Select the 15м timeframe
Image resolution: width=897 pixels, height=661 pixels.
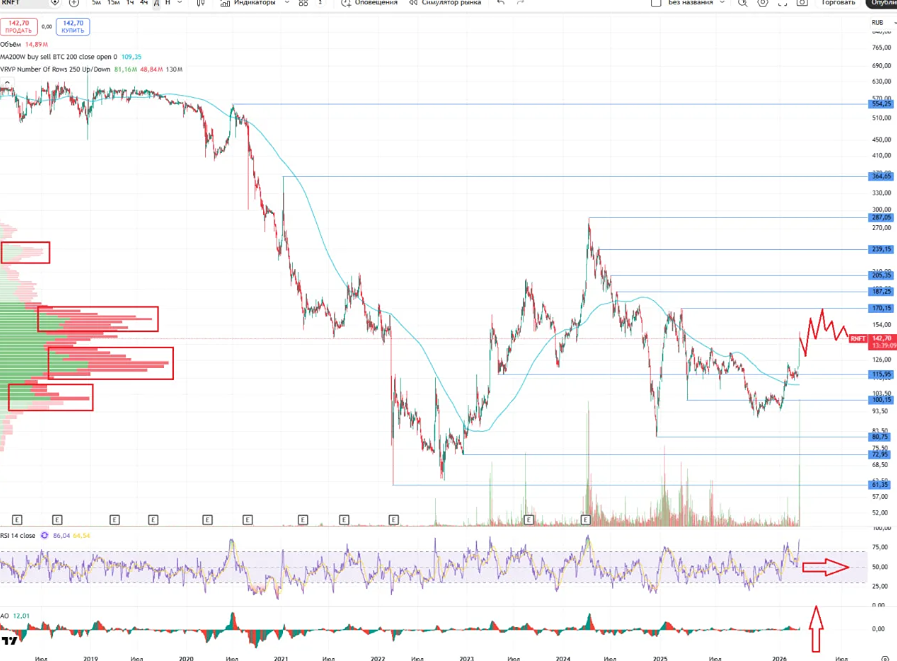tap(114, 2)
